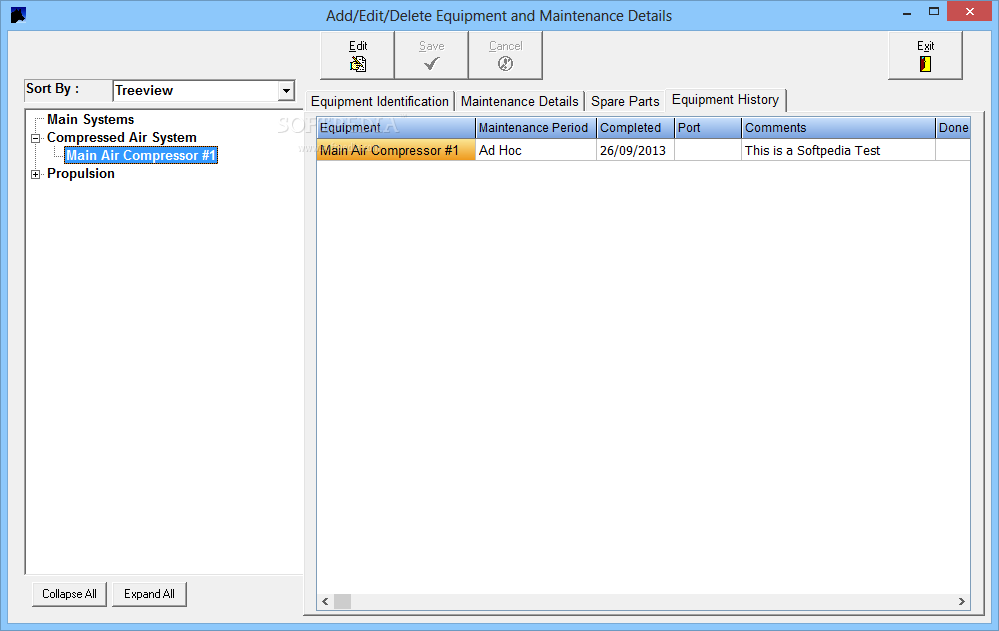This screenshot has height=631, width=999.
Task: Switch to Maintenance Details tab
Action: tap(519, 101)
